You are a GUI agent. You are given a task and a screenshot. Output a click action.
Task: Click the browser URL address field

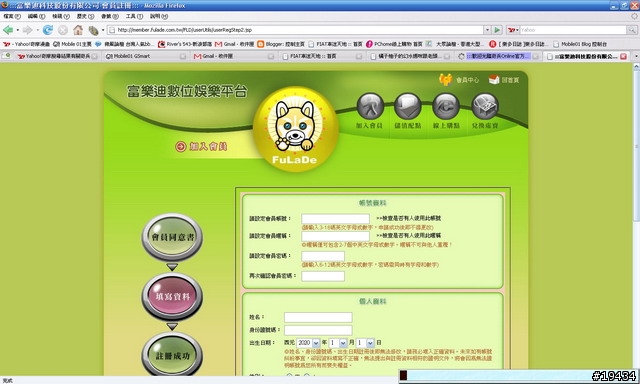pos(296,30)
